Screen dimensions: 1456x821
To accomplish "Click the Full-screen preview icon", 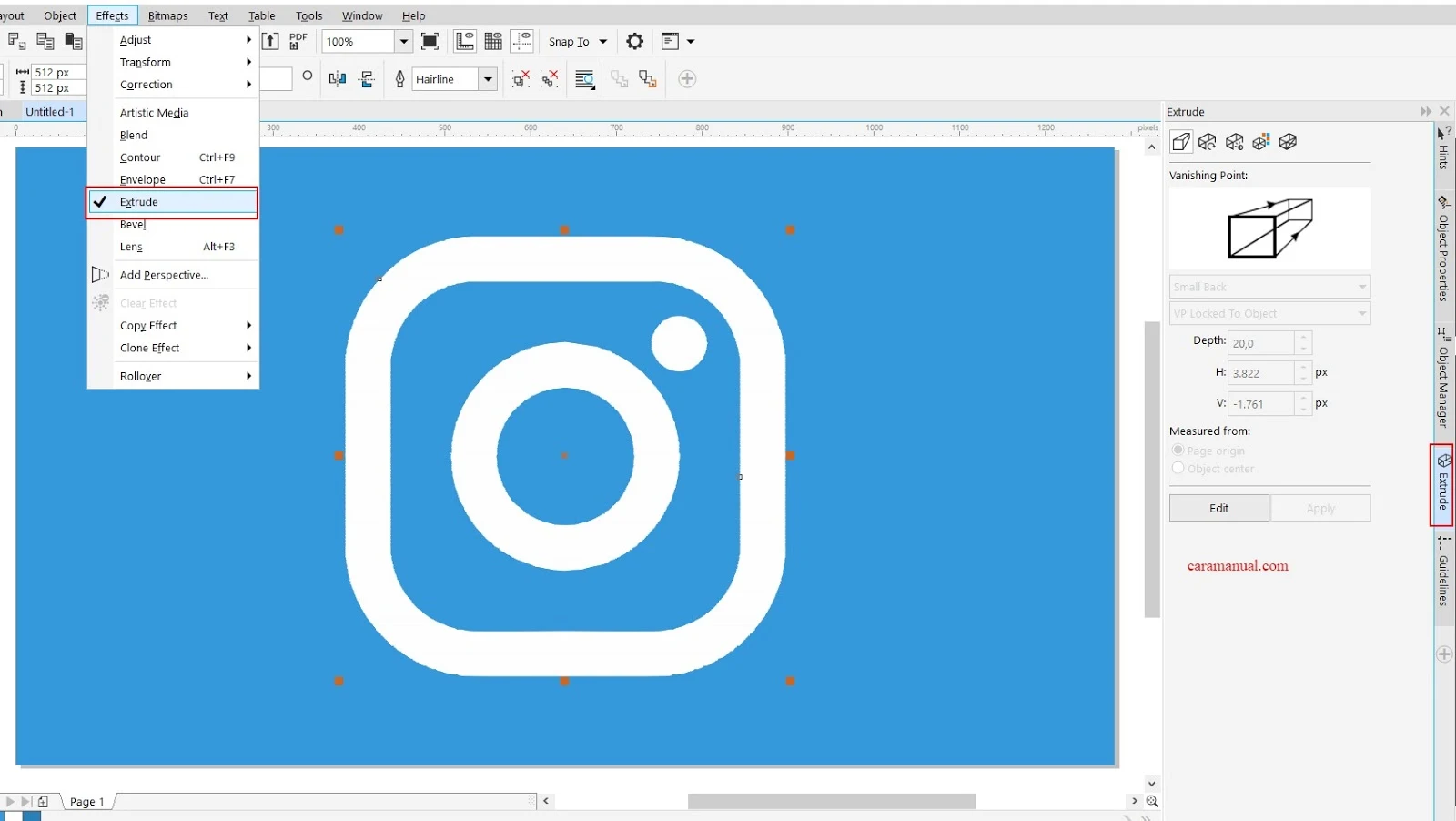I will point(430,41).
